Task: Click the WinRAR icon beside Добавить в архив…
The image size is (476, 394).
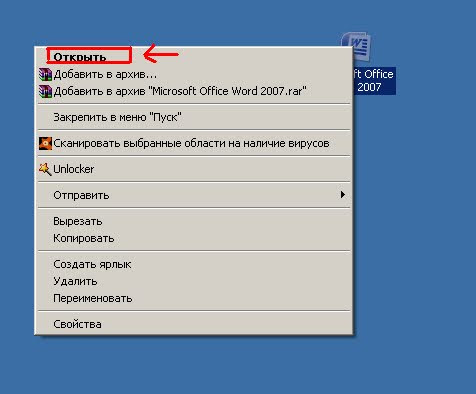Action: (45, 74)
